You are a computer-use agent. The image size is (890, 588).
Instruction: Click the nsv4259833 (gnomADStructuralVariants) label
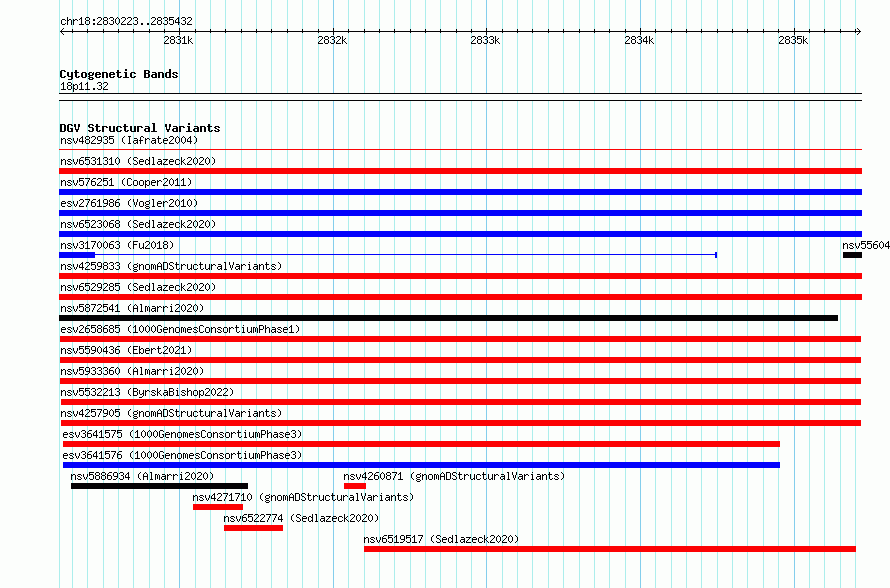(171, 266)
